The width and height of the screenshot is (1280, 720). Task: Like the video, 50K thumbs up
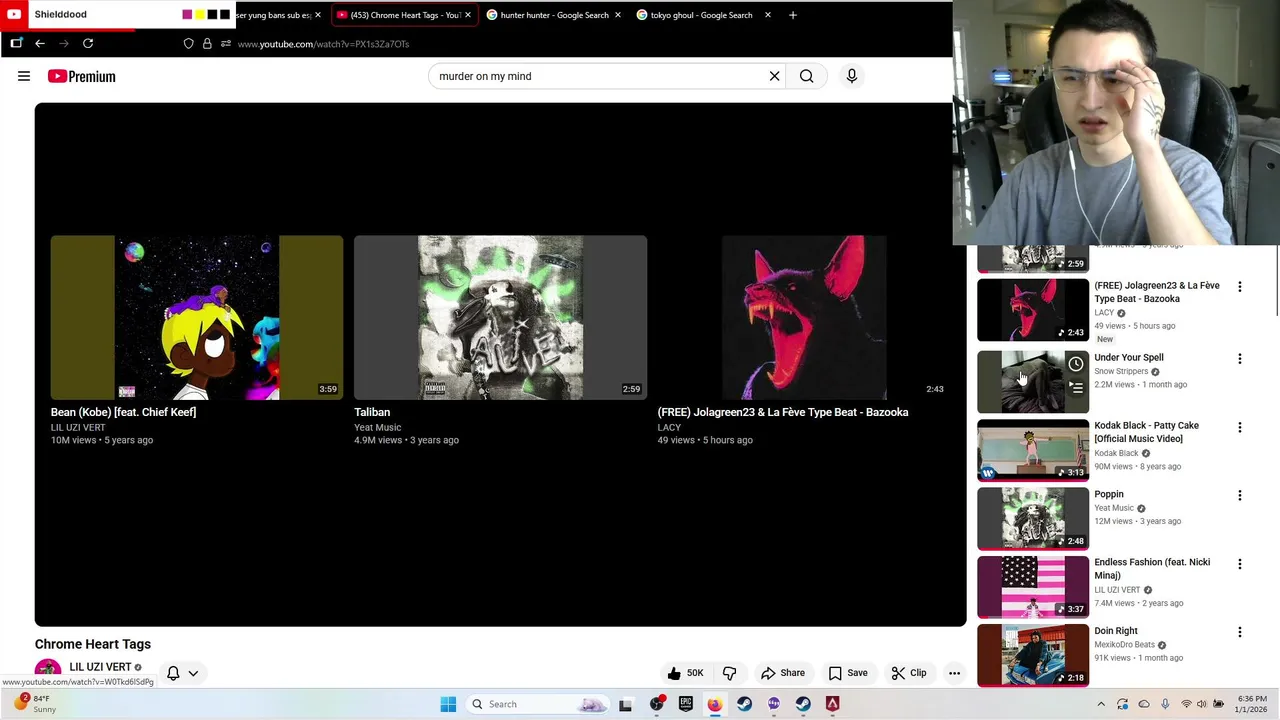click(685, 673)
